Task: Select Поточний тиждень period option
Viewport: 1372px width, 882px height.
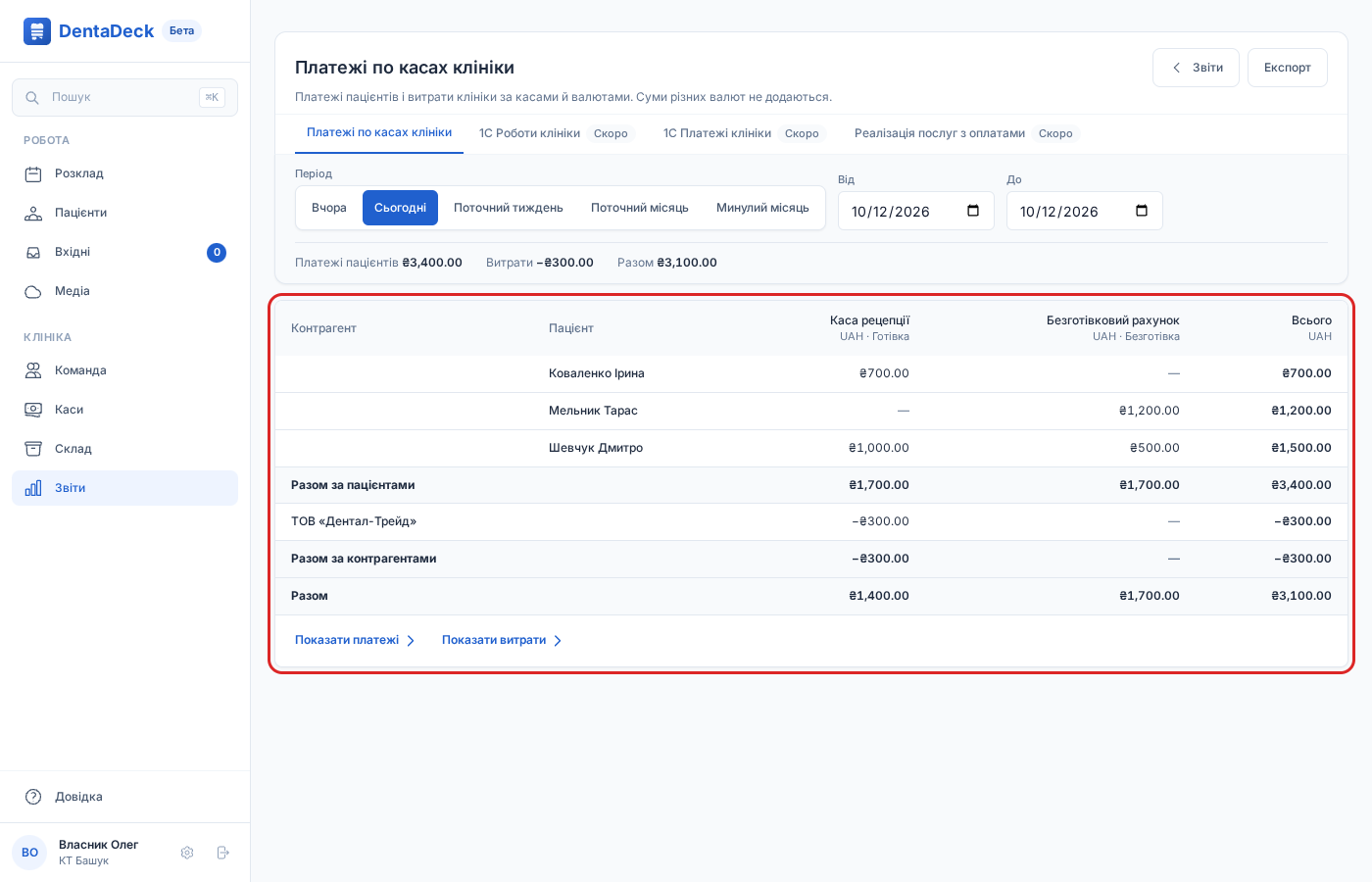Action: click(x=509, y=208)
